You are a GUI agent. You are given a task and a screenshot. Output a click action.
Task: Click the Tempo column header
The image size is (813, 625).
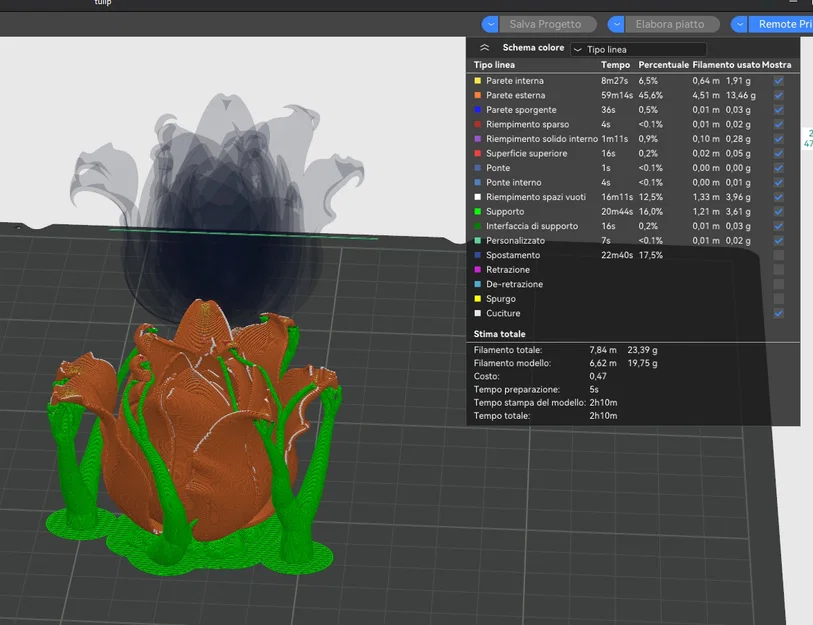615,65
